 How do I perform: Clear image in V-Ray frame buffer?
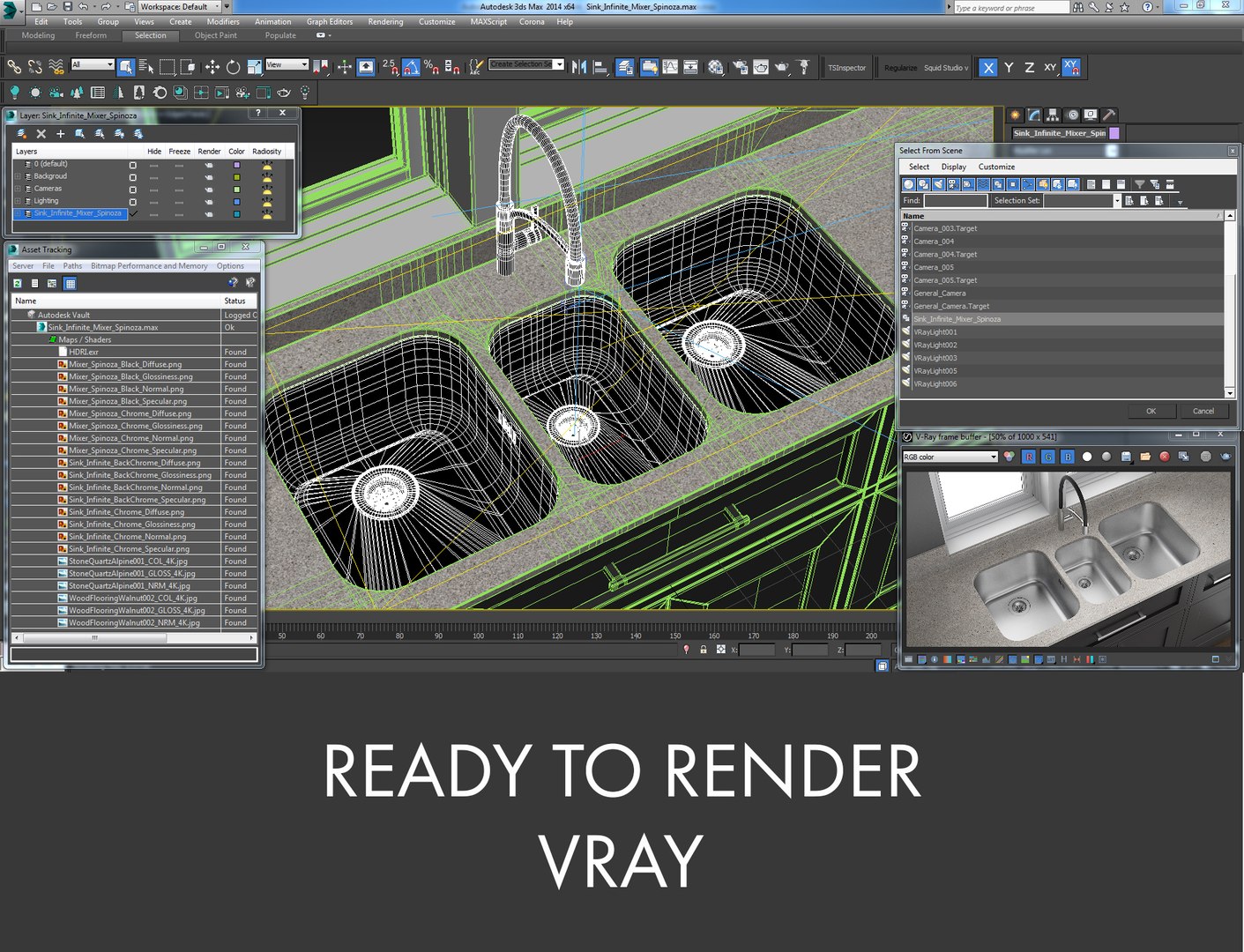point(1165,457)
